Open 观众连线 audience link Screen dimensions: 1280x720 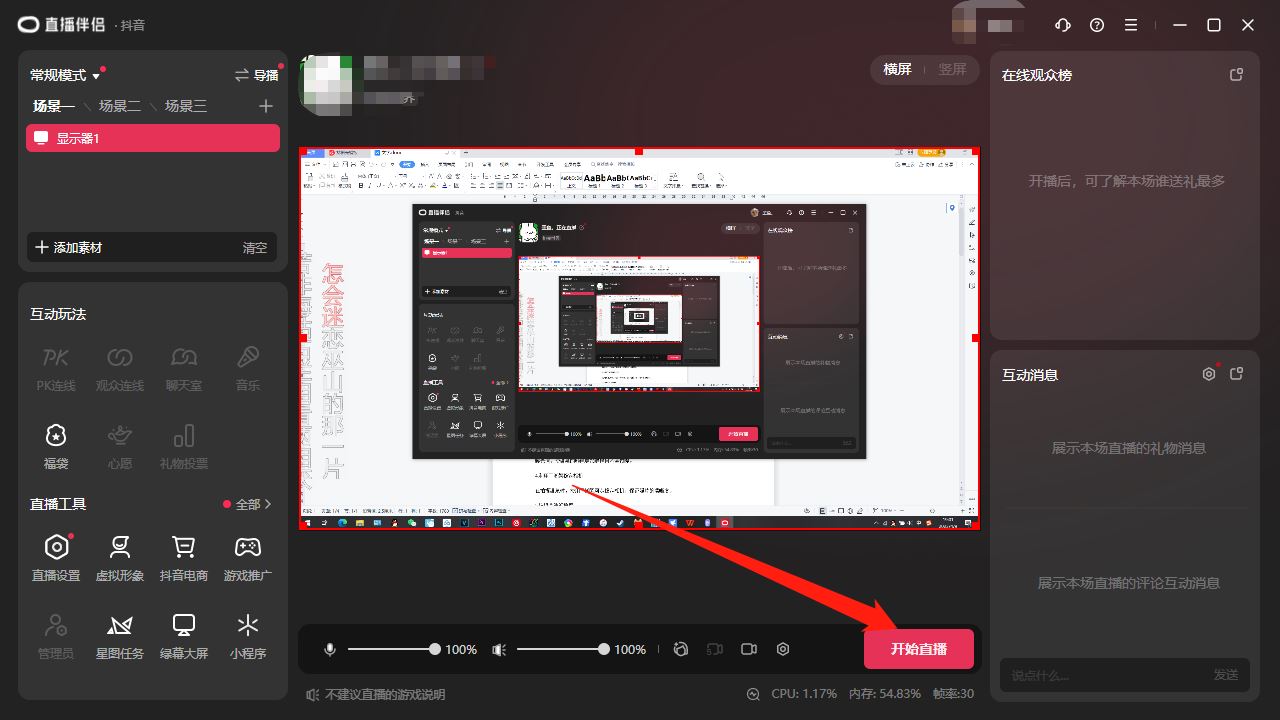coord(120,368)
